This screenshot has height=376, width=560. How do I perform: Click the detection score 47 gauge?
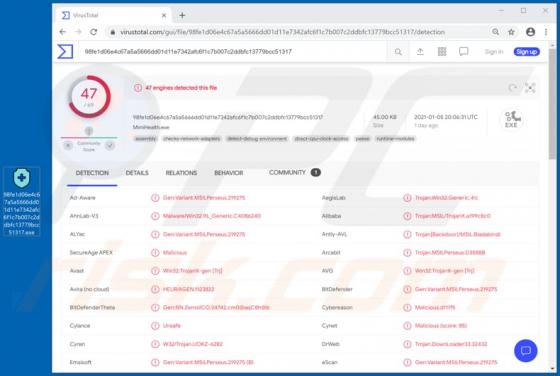tap(89, 96)
